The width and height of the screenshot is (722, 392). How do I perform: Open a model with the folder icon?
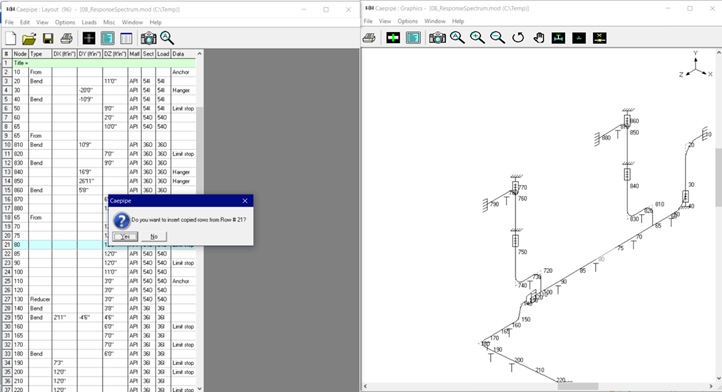[x=29, y=38]
